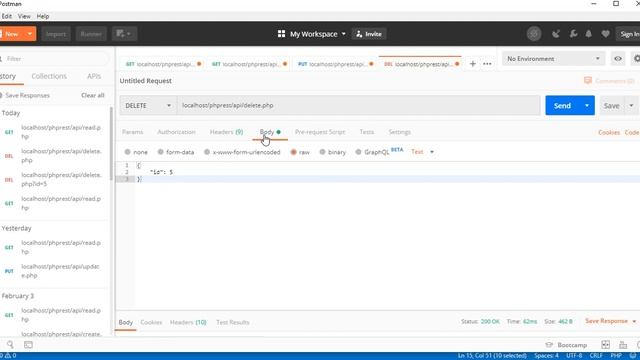Add a new request tab
Viewport: 640px width, 360px height.
(473, 64)
